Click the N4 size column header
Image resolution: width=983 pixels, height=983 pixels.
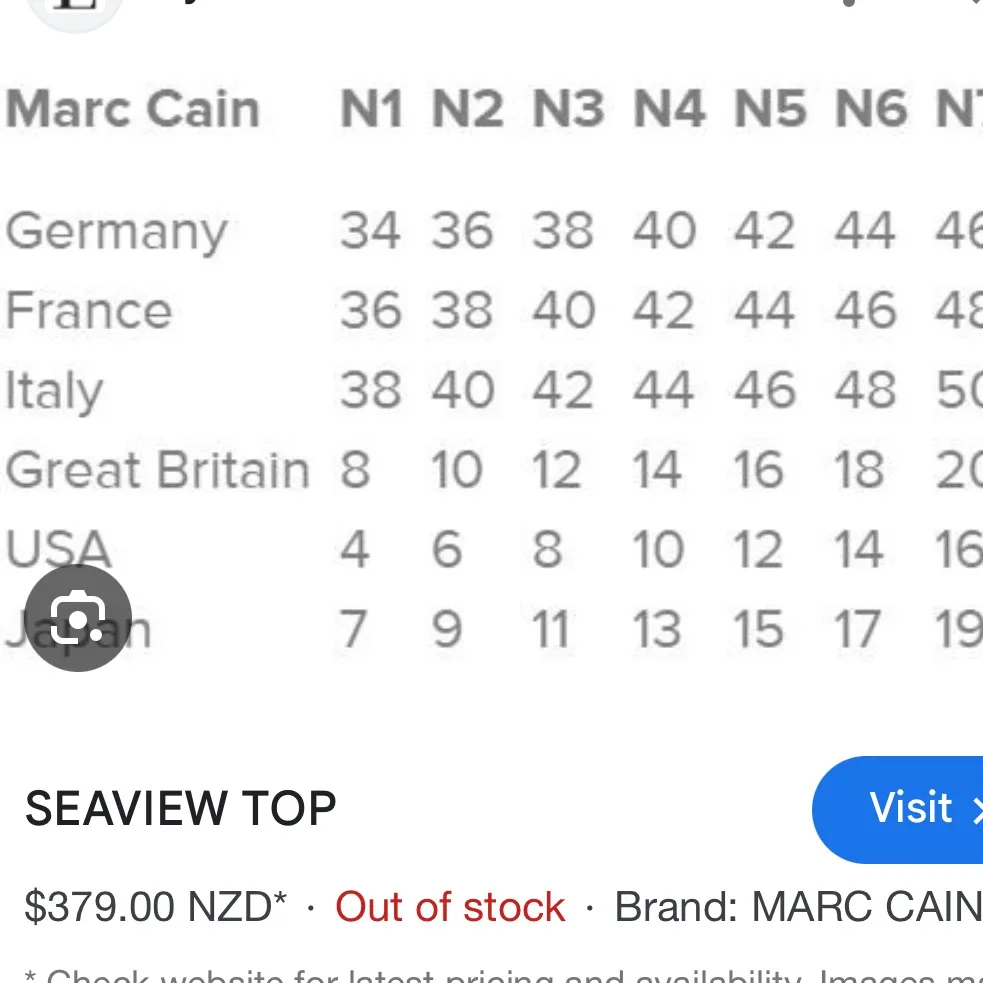coord(668,108)
